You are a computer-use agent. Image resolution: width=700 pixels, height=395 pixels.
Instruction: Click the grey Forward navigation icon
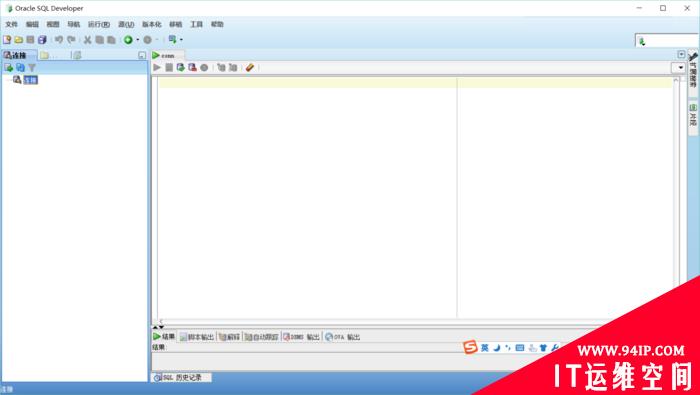click(148, 40)
